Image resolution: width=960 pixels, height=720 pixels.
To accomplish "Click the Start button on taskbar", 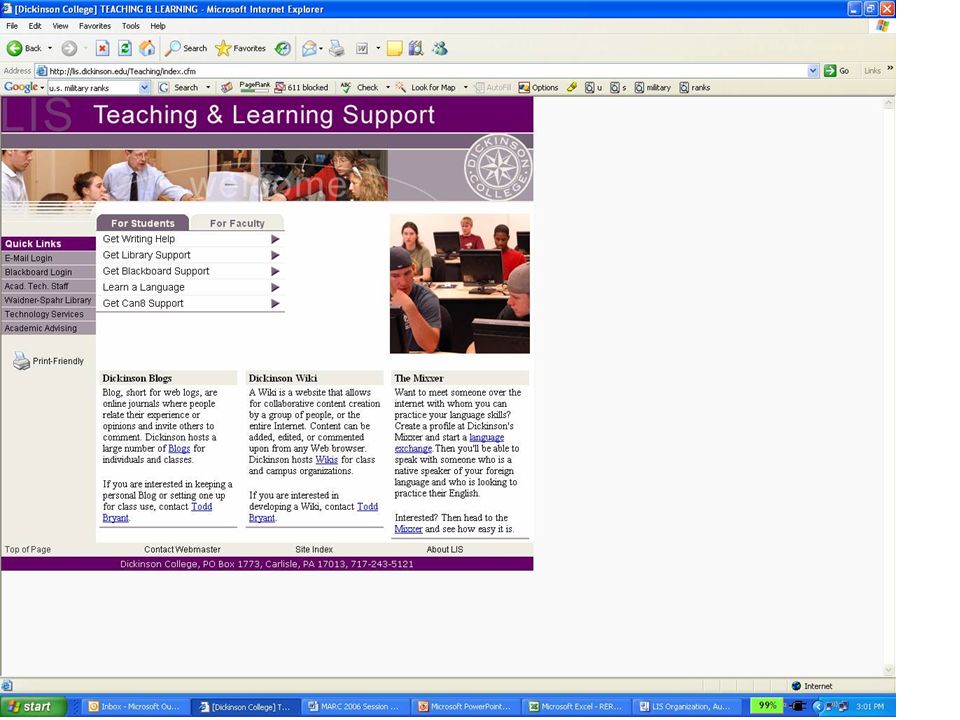I will point(33,706).
